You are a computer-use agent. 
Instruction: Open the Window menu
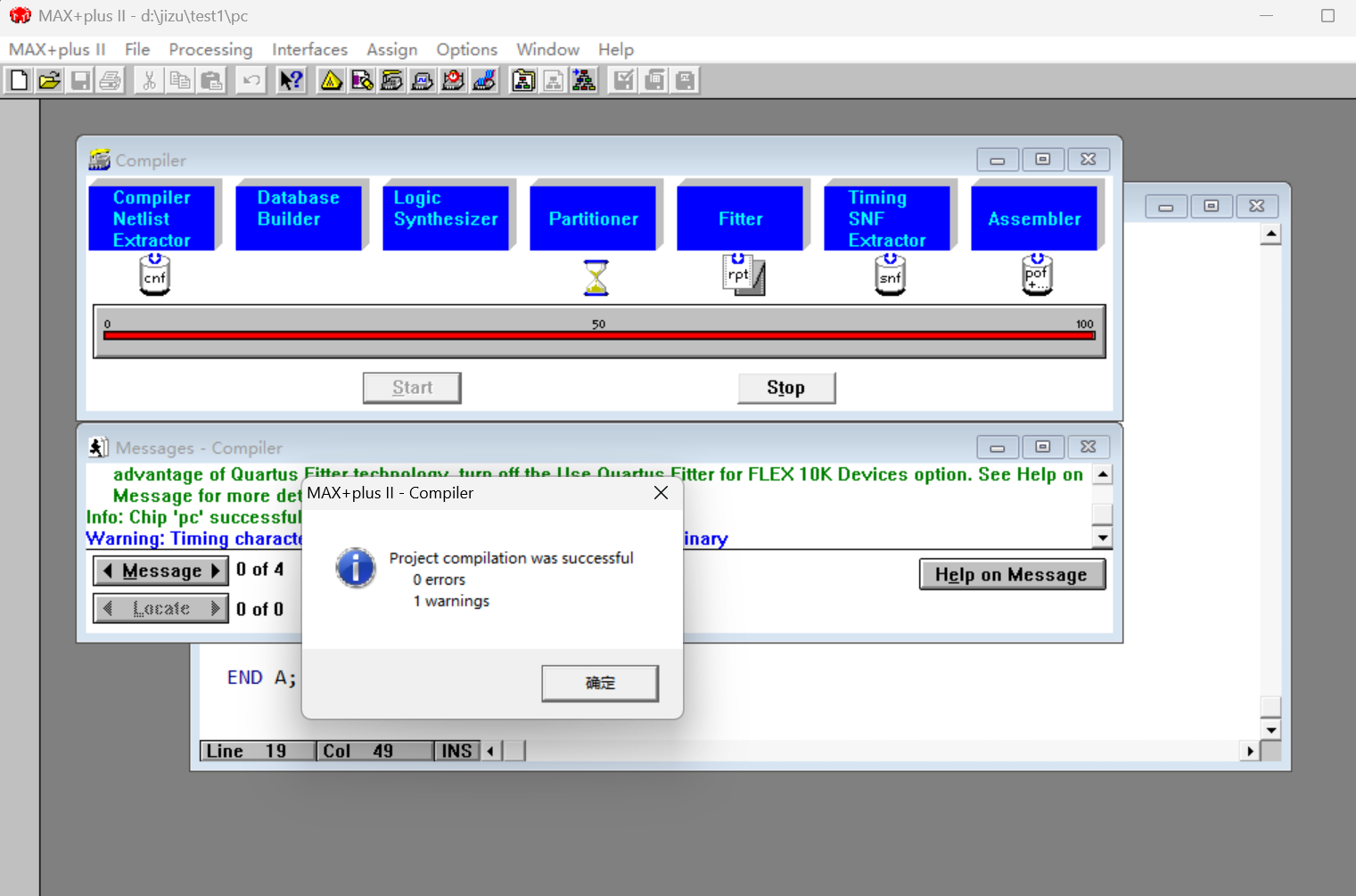tap(548, 50)
